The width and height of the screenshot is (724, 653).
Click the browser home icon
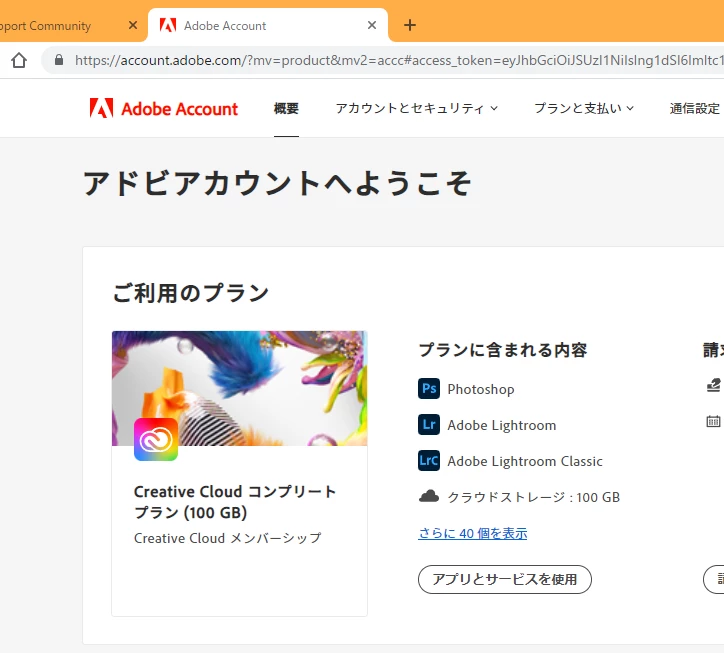coord(19,60)
